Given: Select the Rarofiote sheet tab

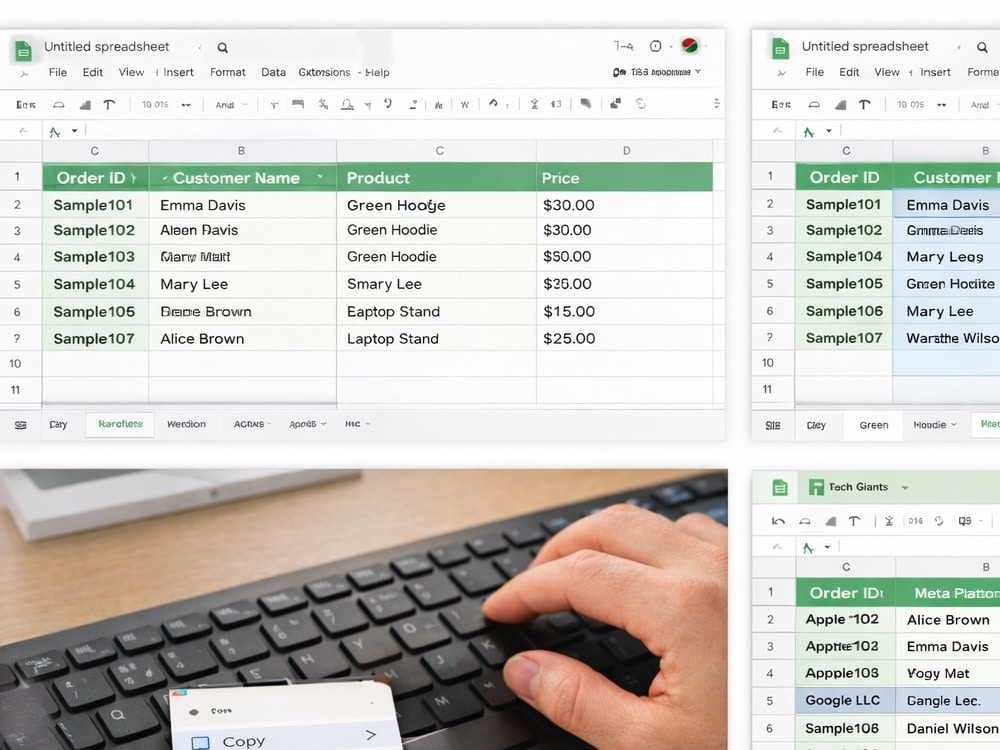Looking at the screenshot, I should tap(120, 424).
